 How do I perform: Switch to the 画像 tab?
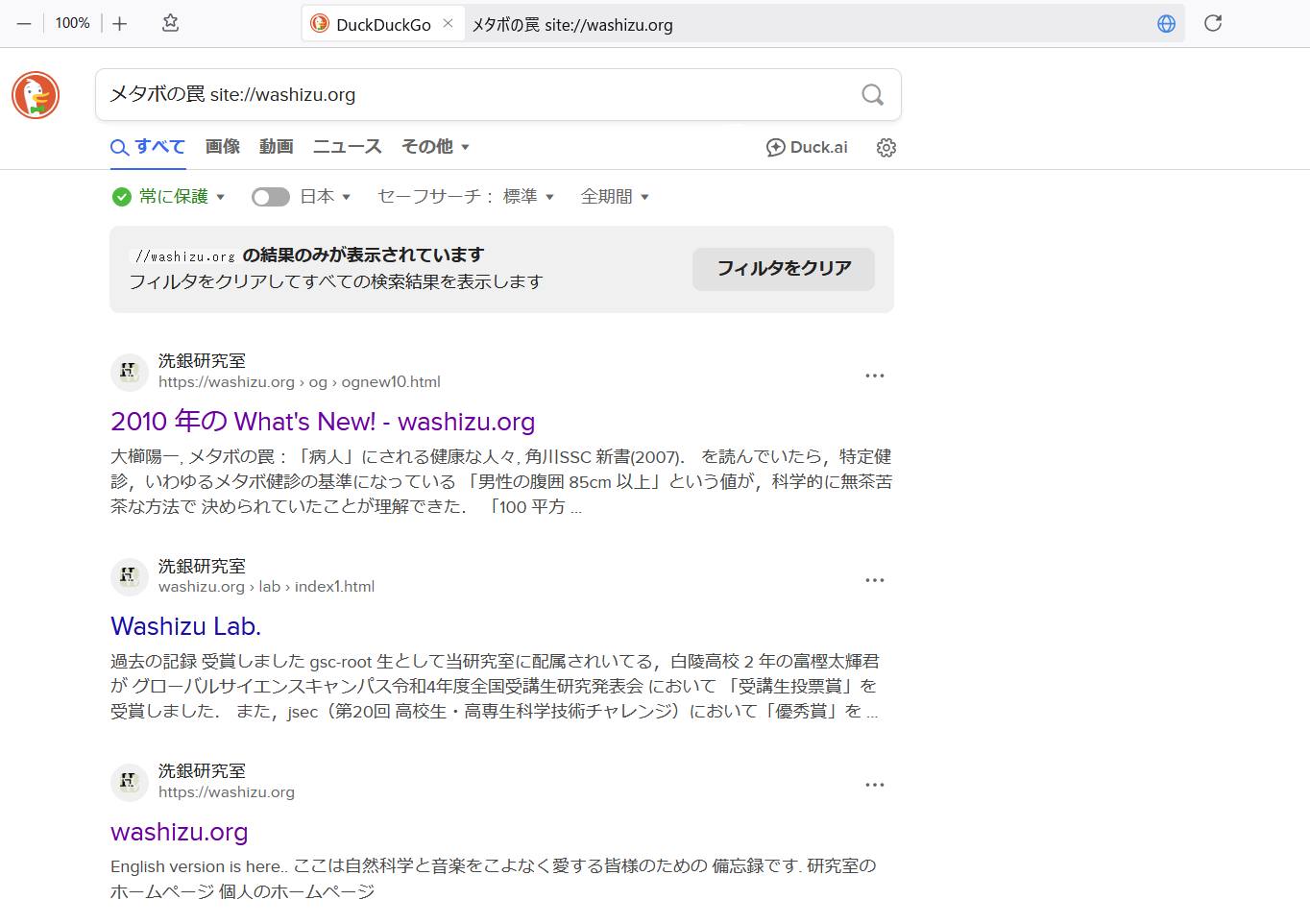click(223, 147)
